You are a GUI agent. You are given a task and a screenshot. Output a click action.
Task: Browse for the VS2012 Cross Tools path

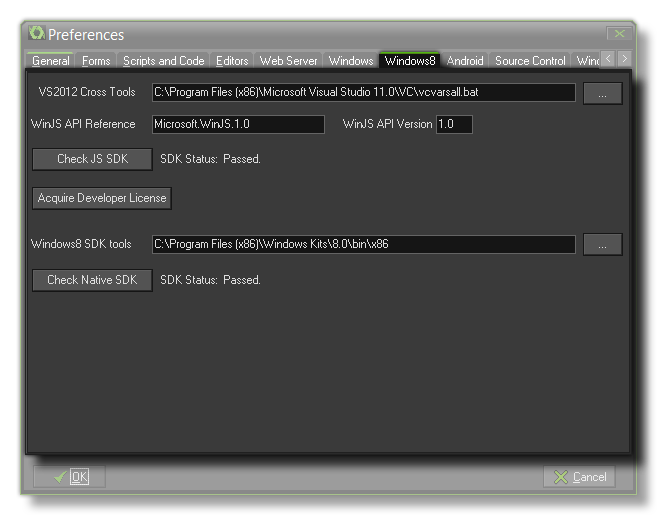click(x=602, y=93)
